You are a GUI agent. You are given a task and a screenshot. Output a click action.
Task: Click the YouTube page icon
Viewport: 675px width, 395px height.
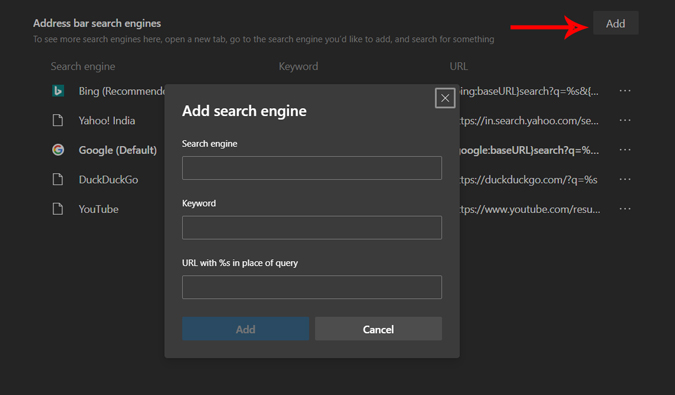[58, 209]
